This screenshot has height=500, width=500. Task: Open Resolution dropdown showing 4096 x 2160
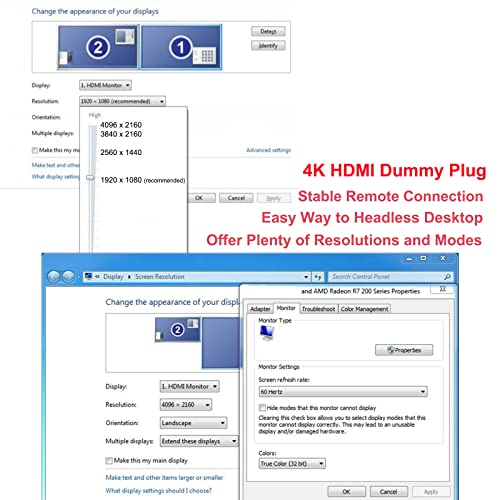click(x=186, y=405)
